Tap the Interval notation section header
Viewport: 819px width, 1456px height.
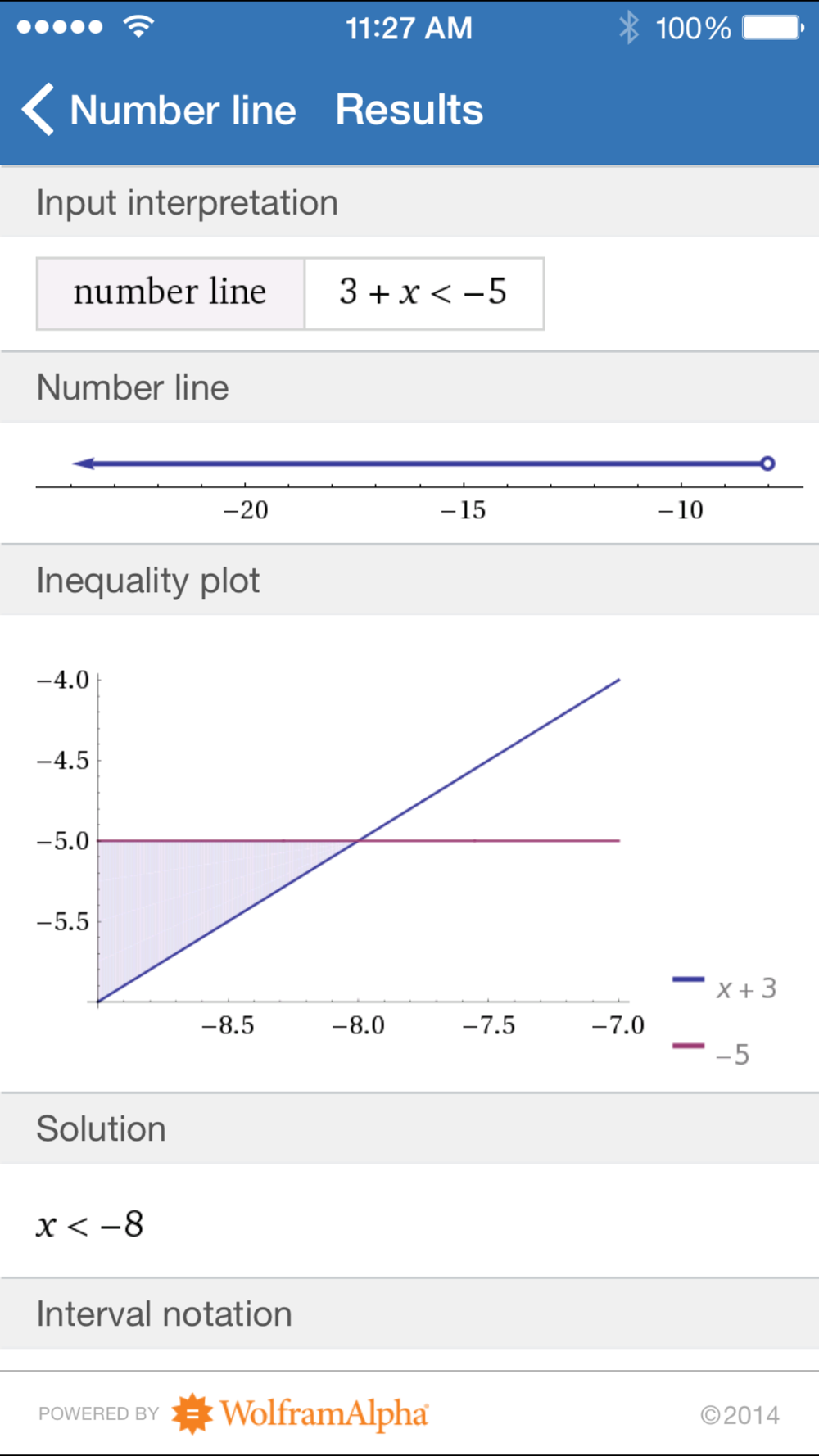[x=164, y=1314]
